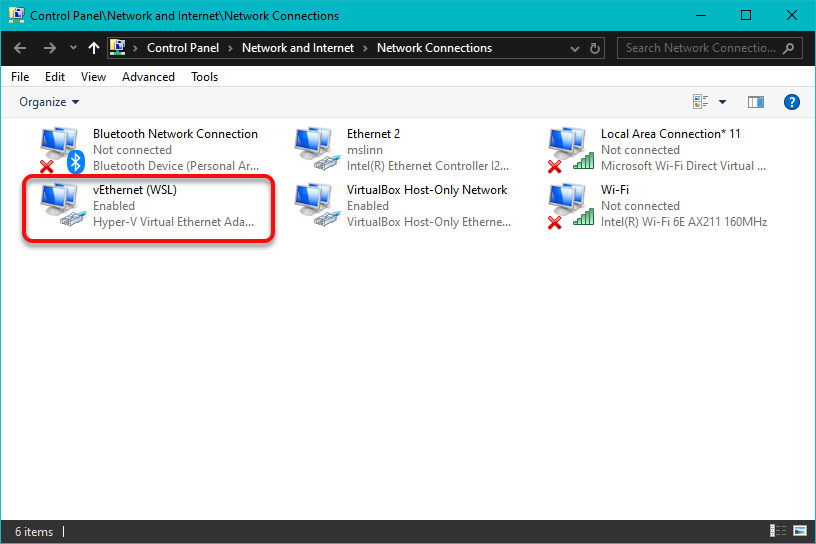Open the Advanced menu
This screenshot has width=816, height=544.
pyautogui.click(x=148, y=77)
